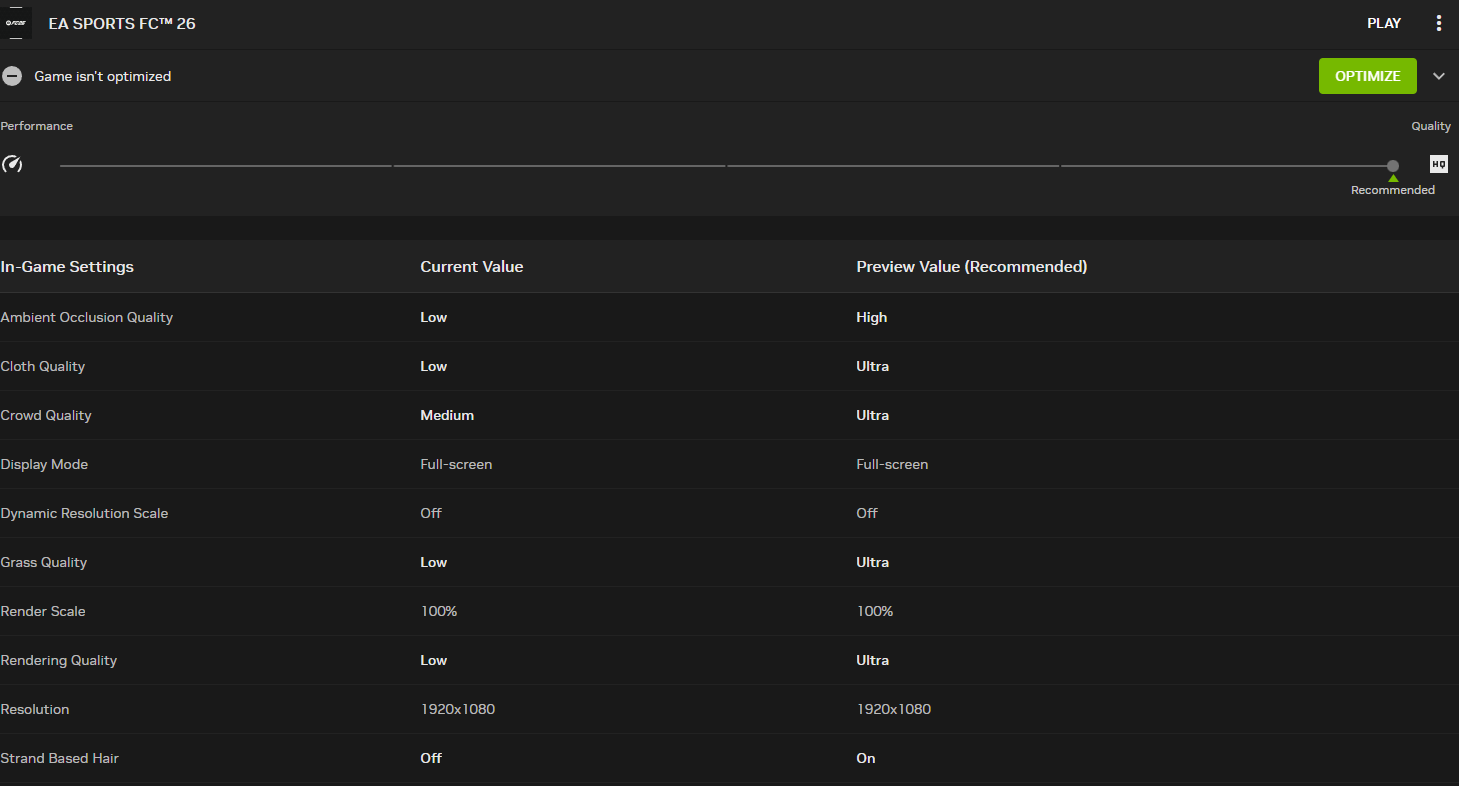
Task: Click the Rendering Quality setting label
Action: tap(59, 660)
